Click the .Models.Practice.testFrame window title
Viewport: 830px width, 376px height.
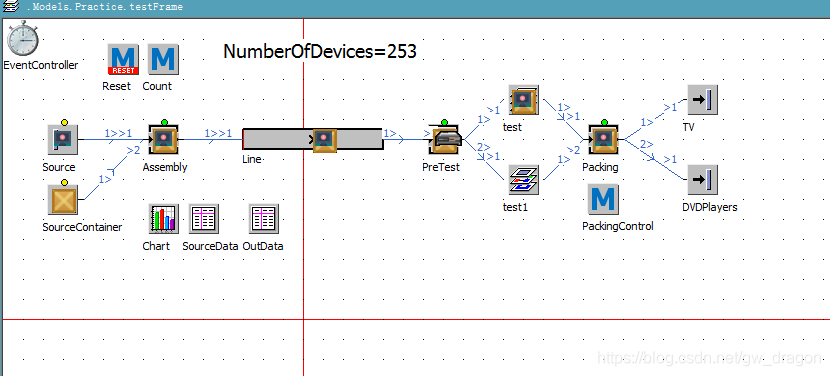click(104, 7)
